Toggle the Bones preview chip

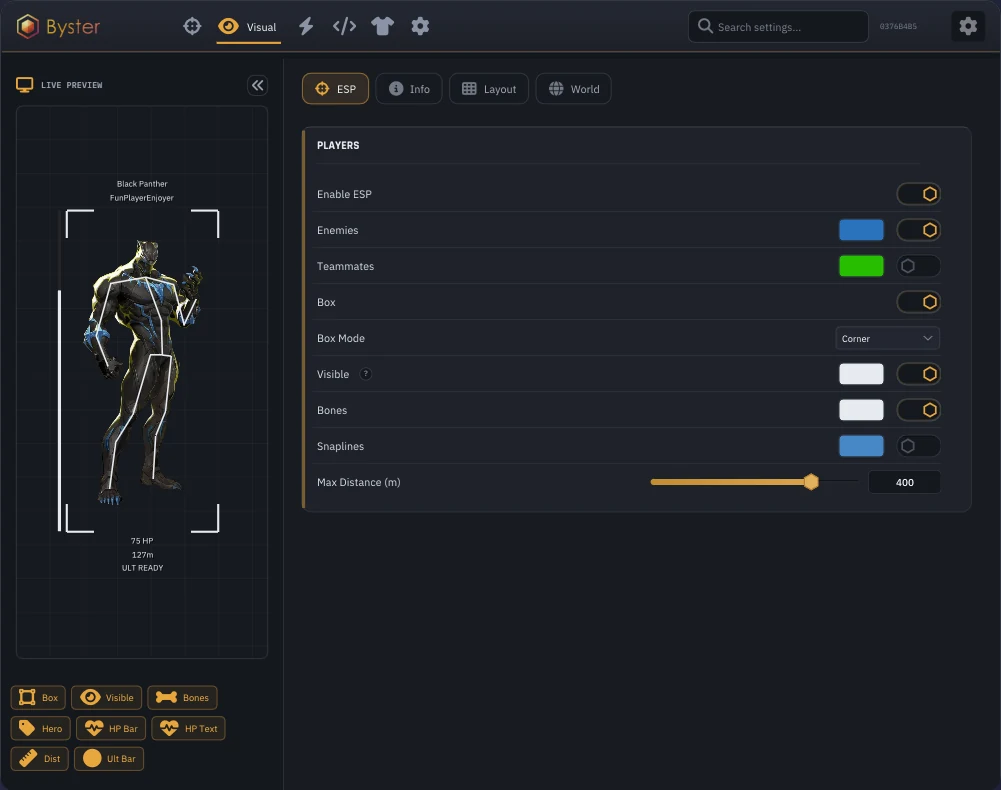click(183, 697)
